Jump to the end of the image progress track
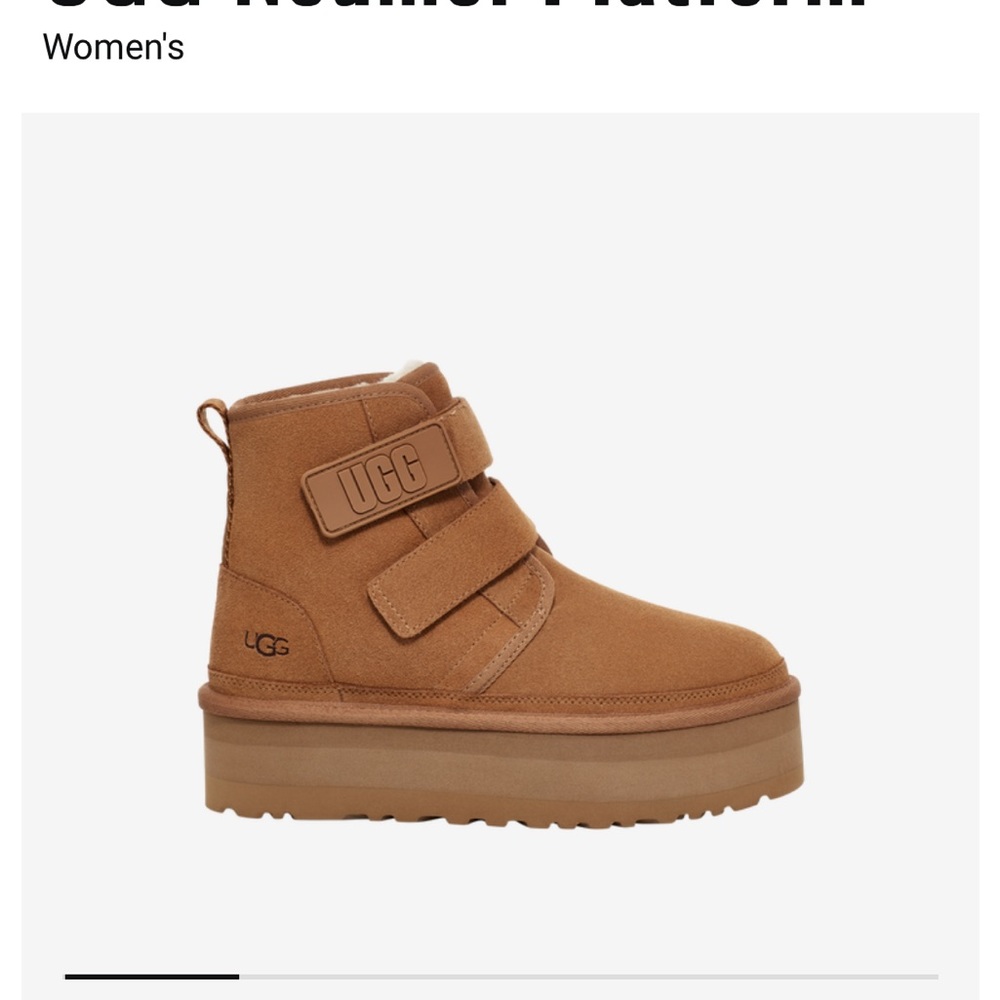Image resolution: width=1000 pixels, height=1000 pixels. [x=935, y=976]
